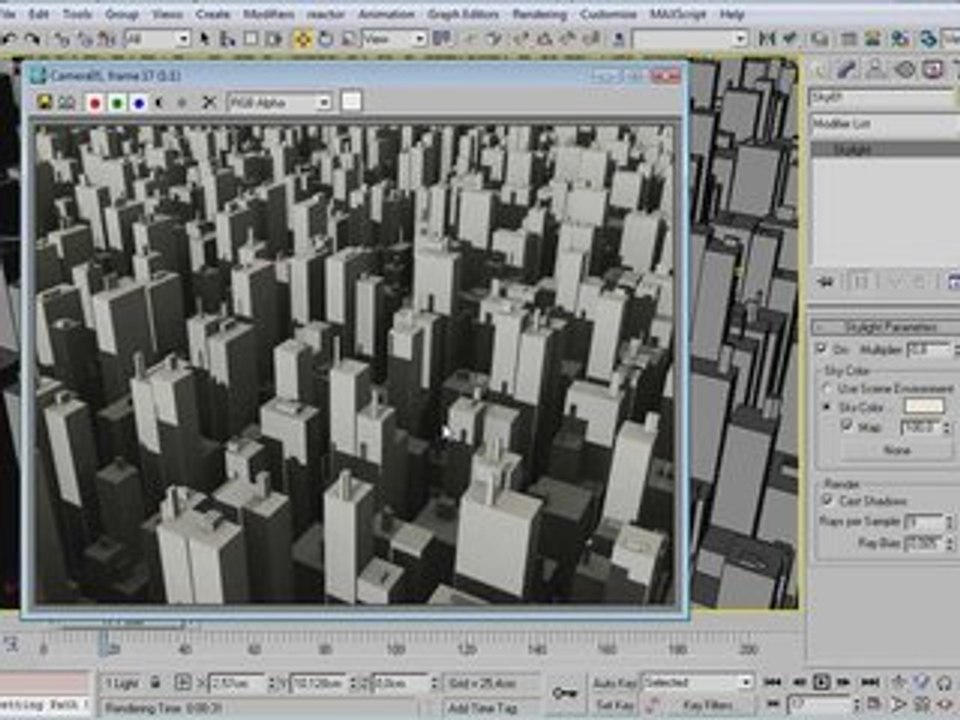Click the None map button
The image size is (960, 720).
pyautogui.click(x=896, y=450)
